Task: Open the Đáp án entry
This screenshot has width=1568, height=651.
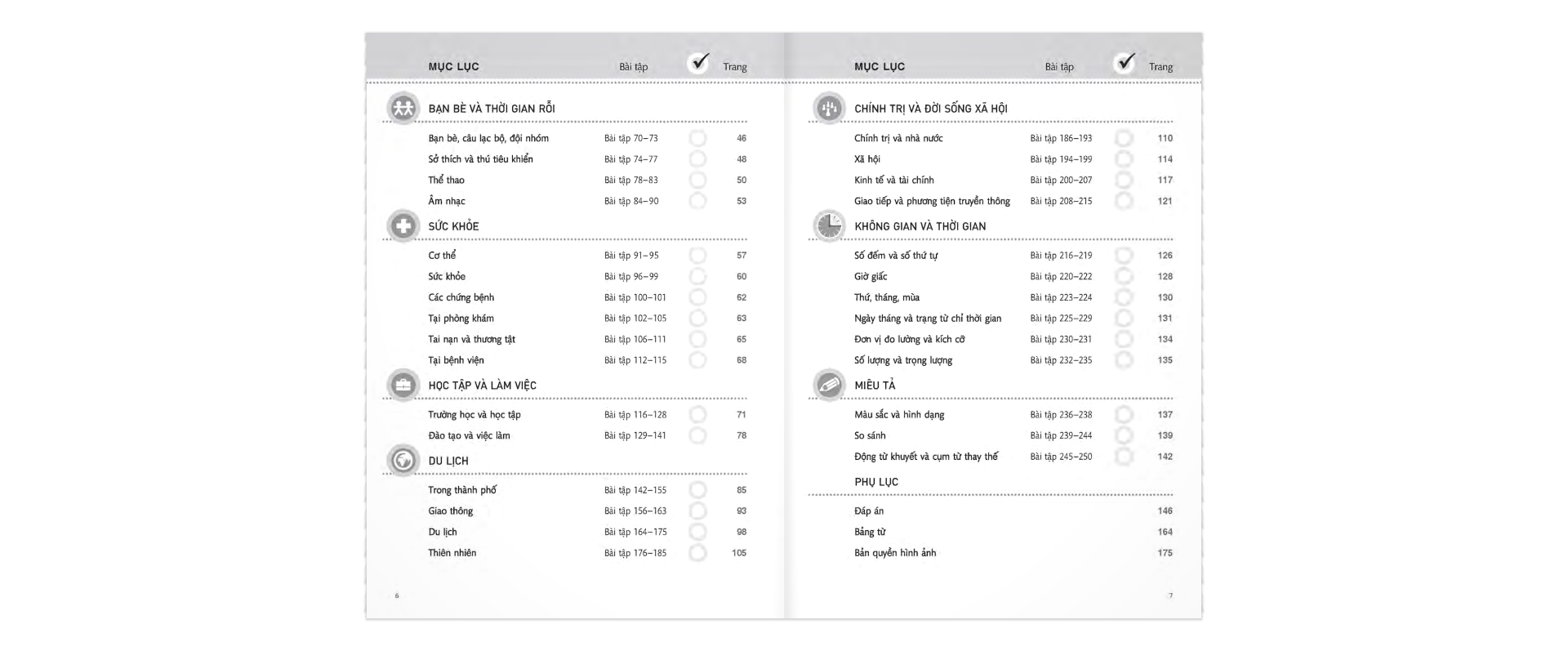Action: pos(869,511)
